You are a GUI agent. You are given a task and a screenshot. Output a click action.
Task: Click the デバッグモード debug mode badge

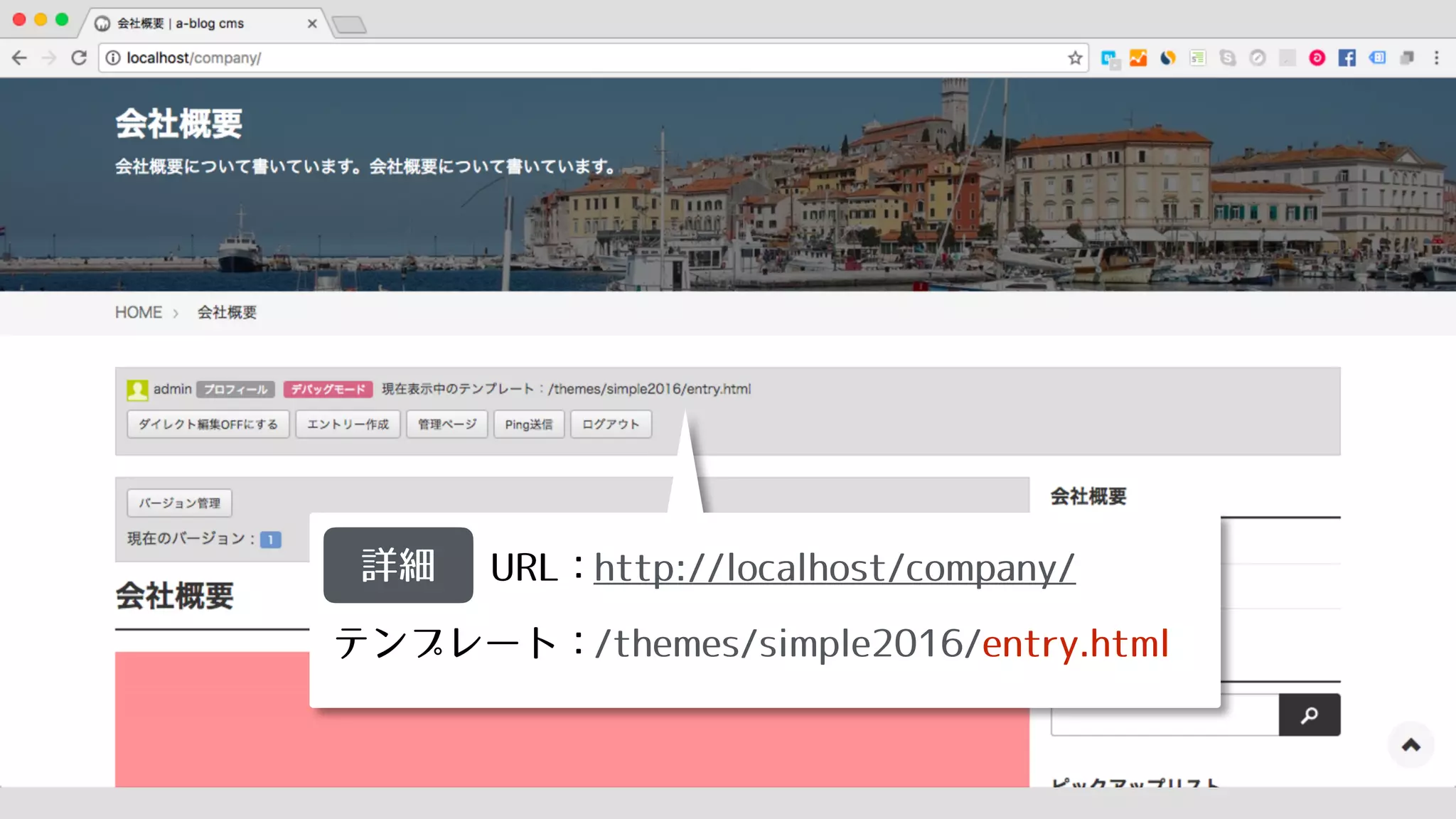click(x=328, y=390)
